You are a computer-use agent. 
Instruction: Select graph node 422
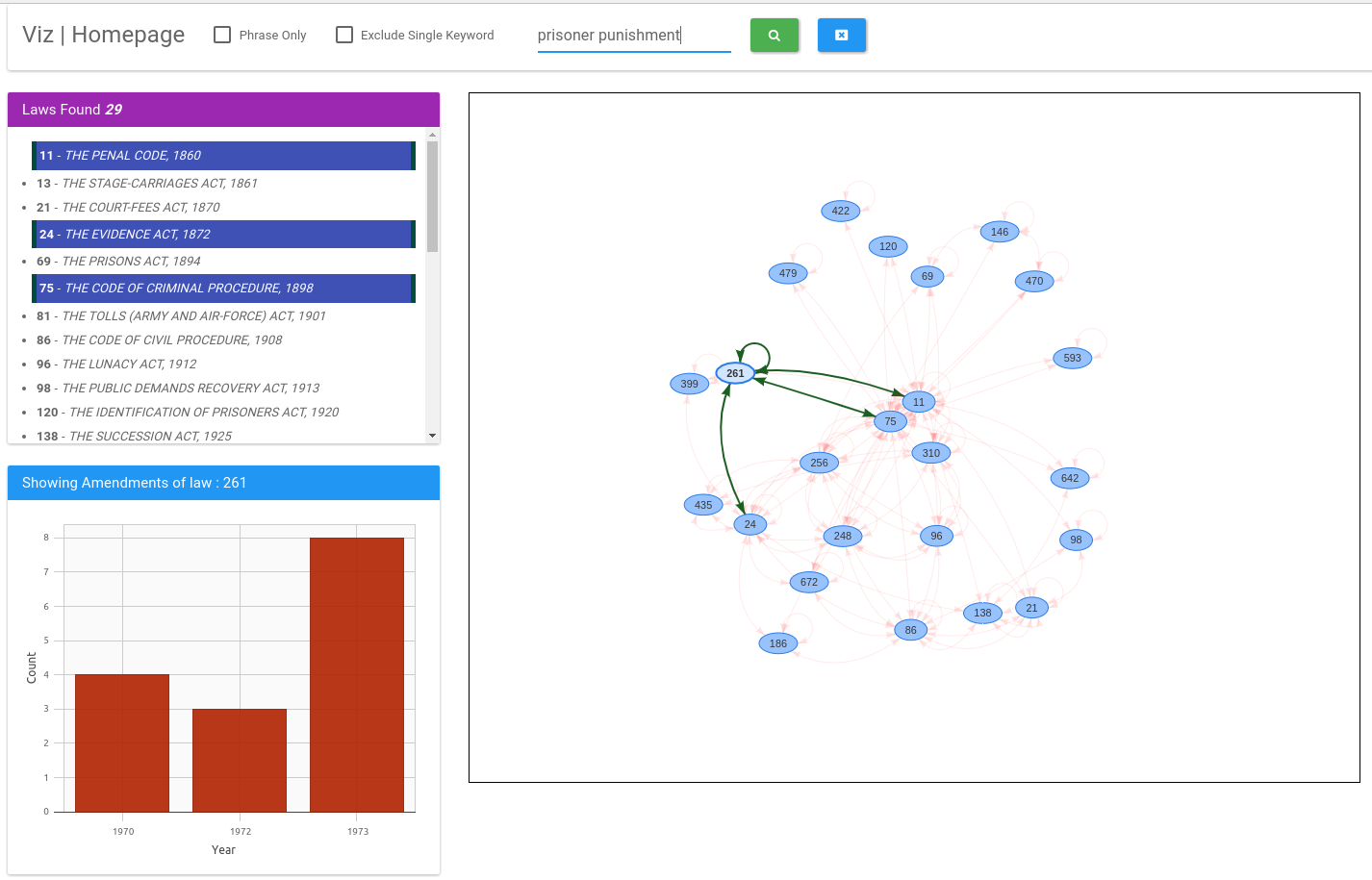point(841,211)
